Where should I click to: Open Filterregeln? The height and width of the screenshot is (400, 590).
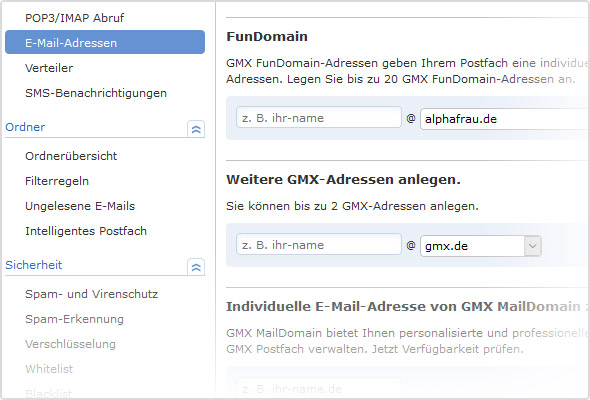[x=57, y=181]
